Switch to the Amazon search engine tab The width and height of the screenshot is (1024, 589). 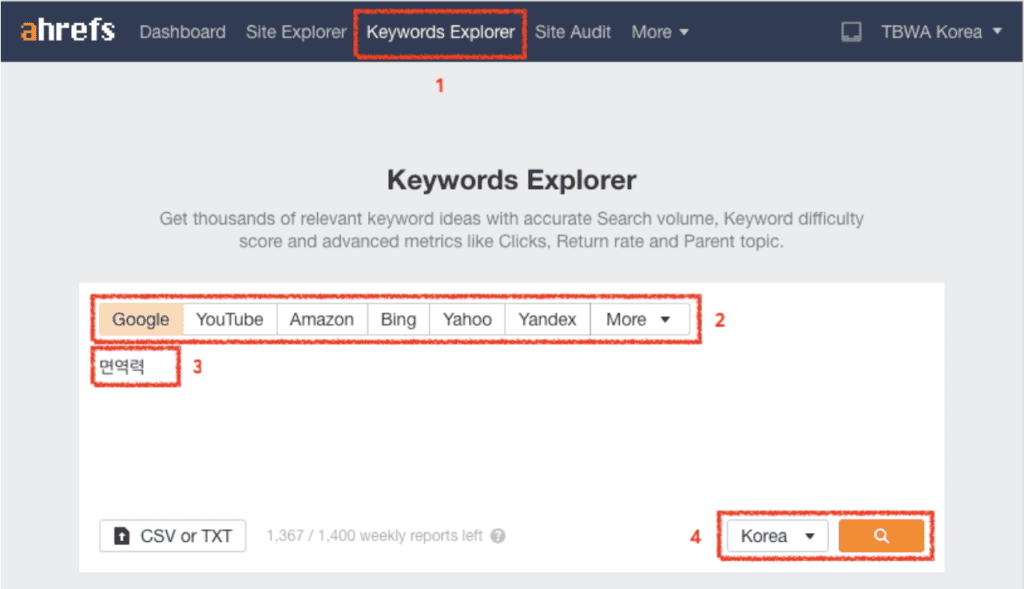click(x=321, y=319)
